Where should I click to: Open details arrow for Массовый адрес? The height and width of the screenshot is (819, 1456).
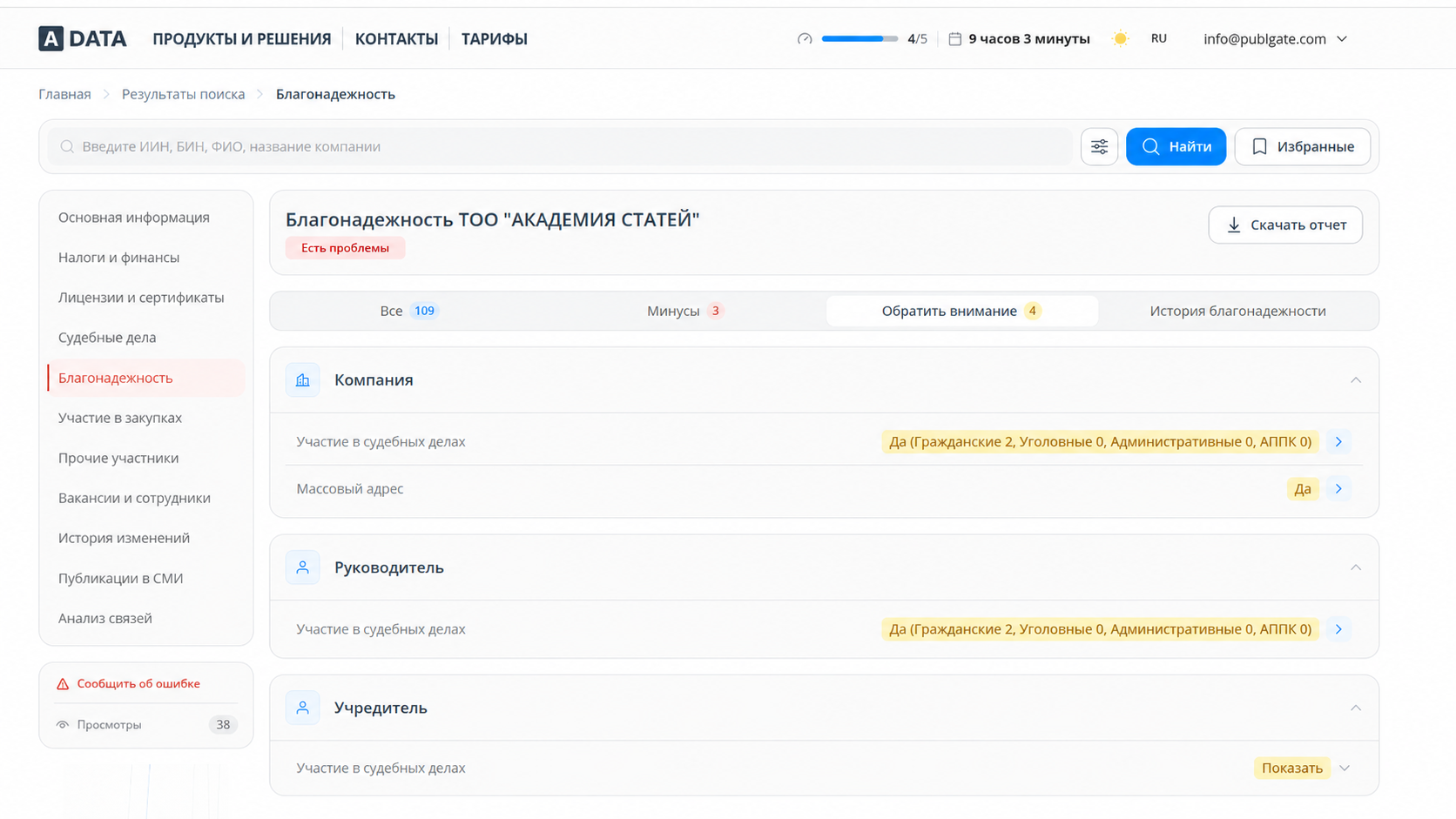[x=1338, y=488]
